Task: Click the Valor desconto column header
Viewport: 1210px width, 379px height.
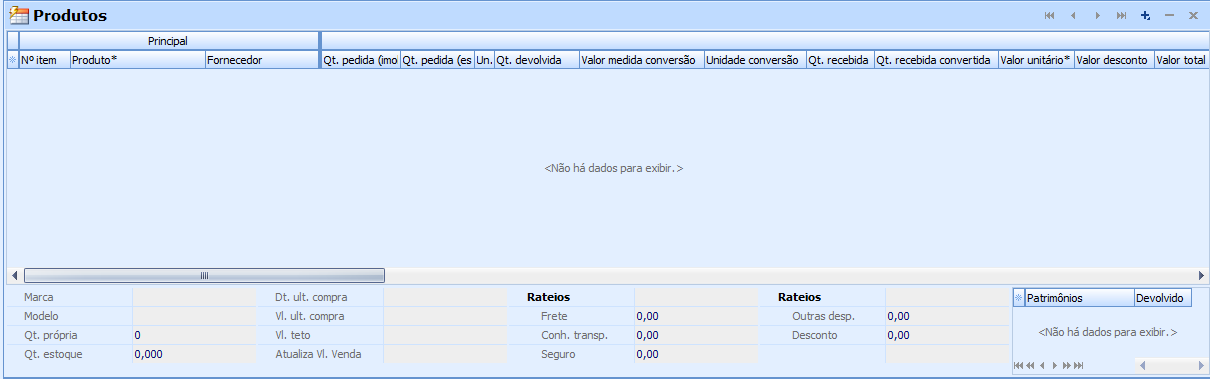Action: [1114, 60]
